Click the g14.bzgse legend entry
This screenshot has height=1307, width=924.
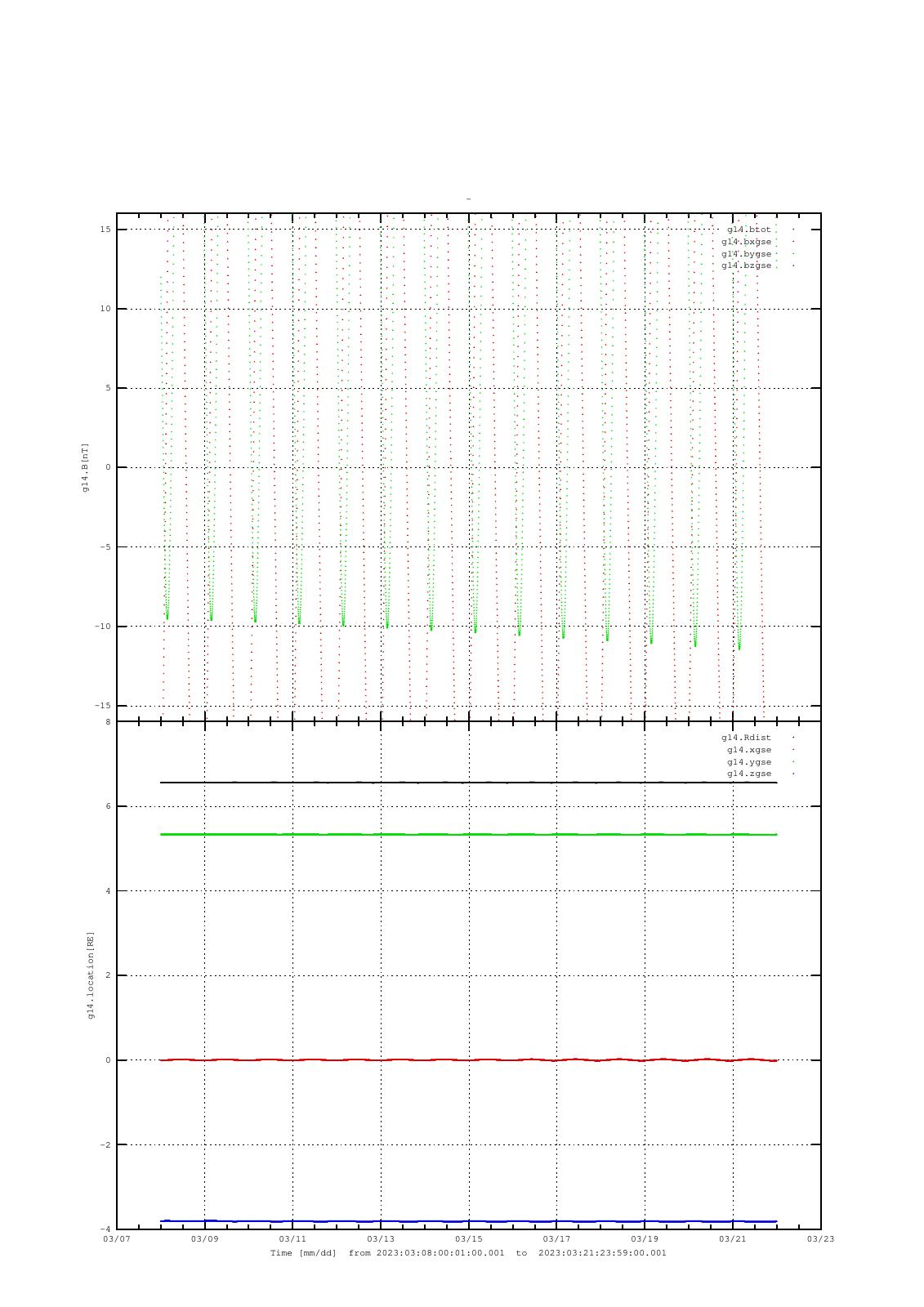(x=746, y=265)
